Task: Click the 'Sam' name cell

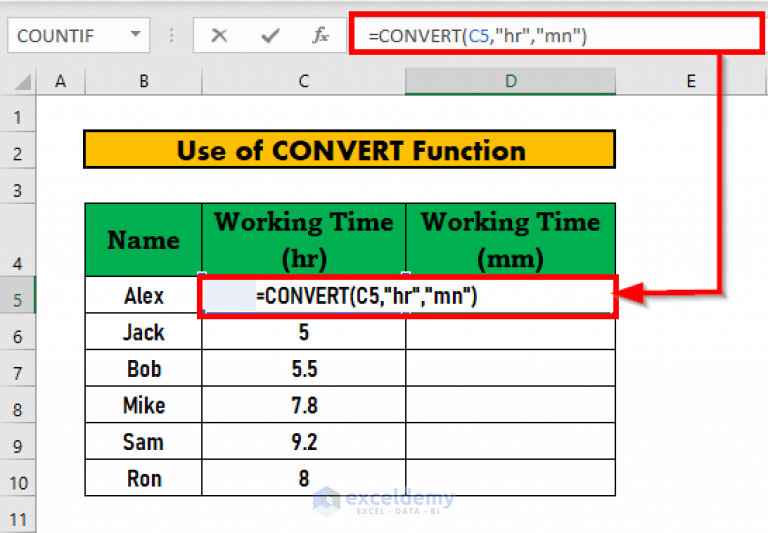Action: pos(144,442)
